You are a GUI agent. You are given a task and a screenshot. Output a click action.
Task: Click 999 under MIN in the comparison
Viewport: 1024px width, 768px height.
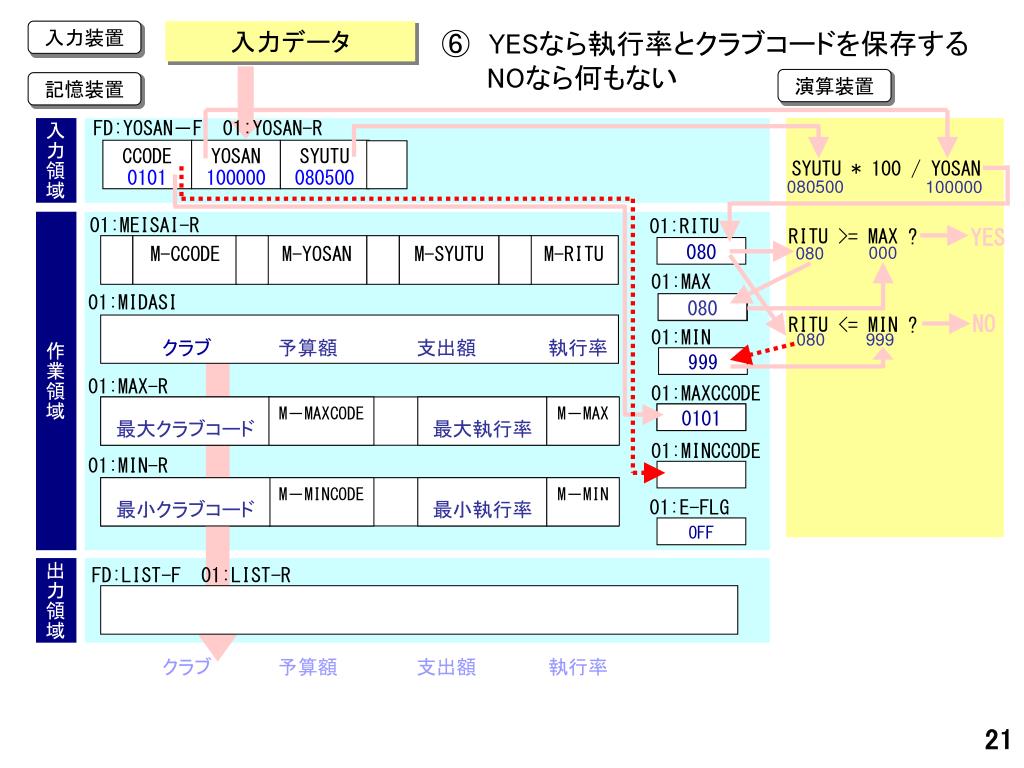pyautogui.click(x=880, y=340)
